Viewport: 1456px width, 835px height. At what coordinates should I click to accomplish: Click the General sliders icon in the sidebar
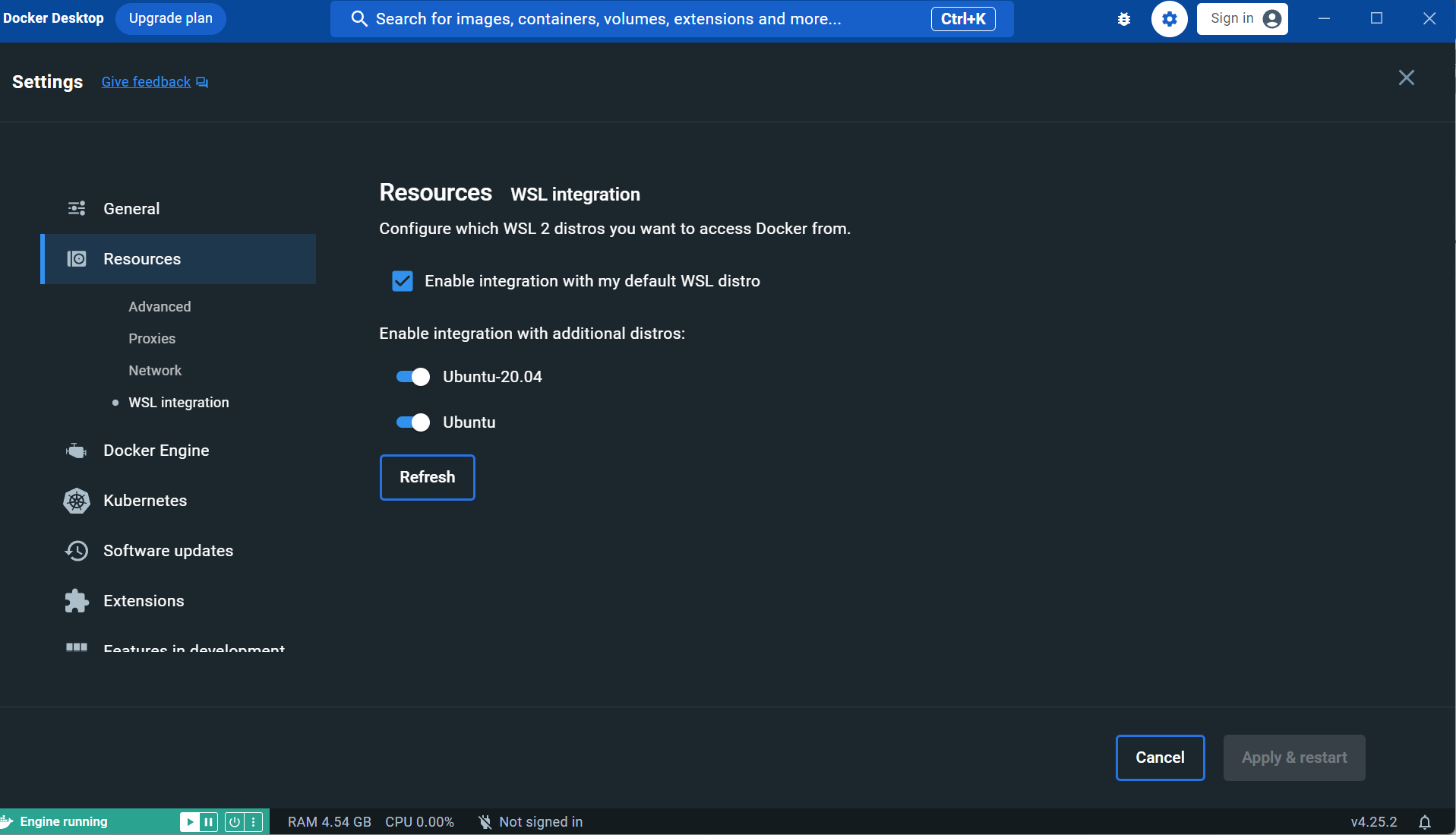77,208
